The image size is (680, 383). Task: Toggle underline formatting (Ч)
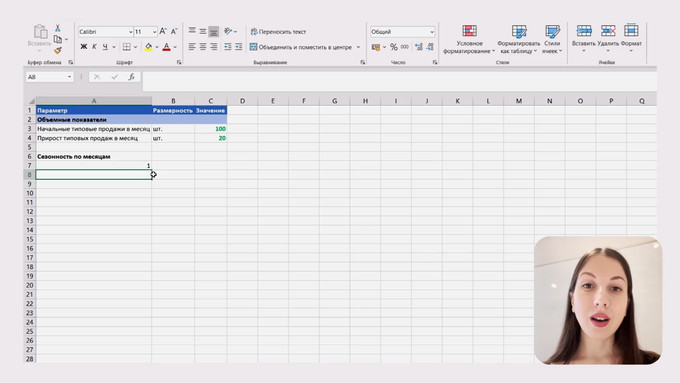(x=105, y=47)
